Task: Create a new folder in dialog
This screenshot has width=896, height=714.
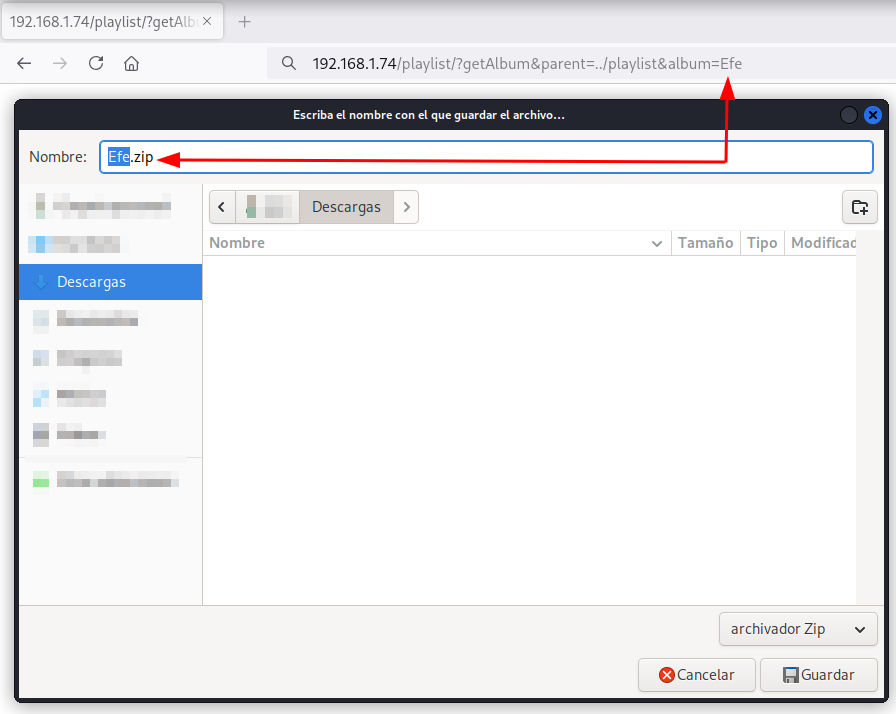Action: coord(859,207)
